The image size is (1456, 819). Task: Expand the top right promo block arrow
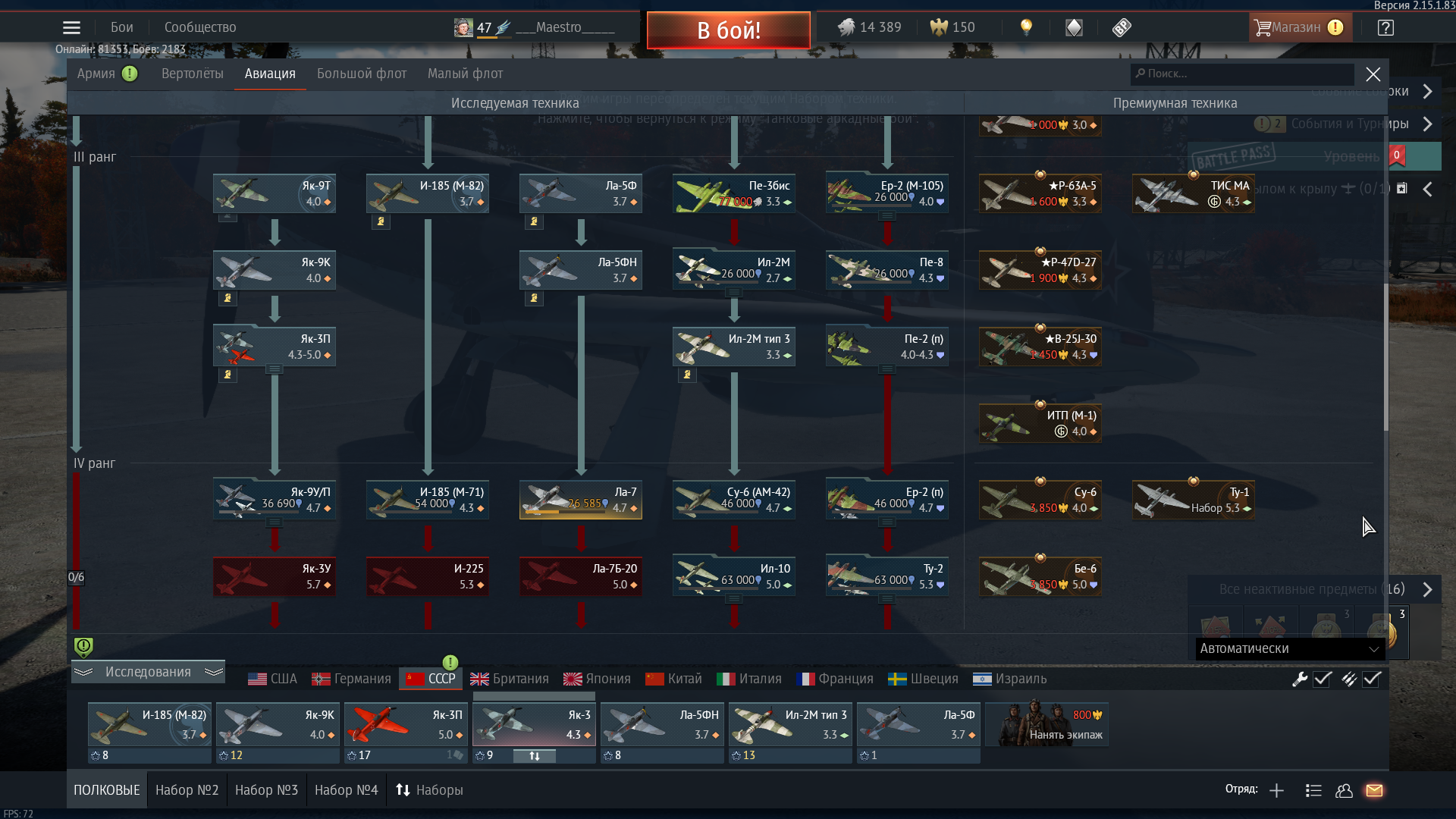click(x=1428, y=91)
